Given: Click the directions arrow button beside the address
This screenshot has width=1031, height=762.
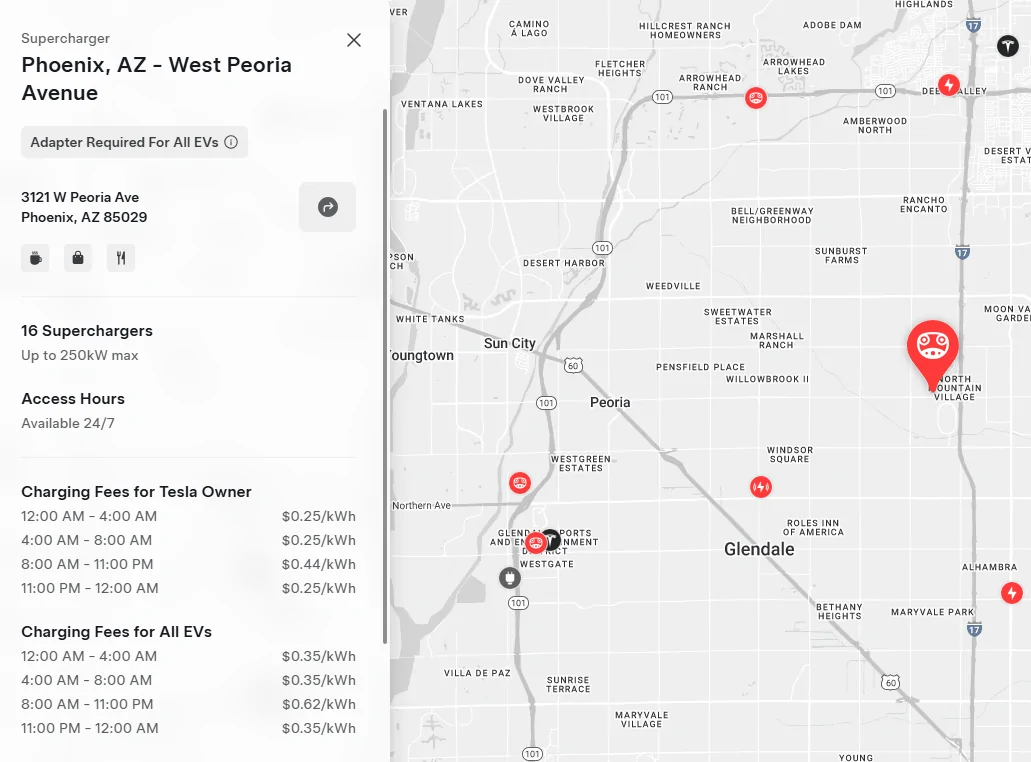Looking at the screenshot, I should pos(327,207).
